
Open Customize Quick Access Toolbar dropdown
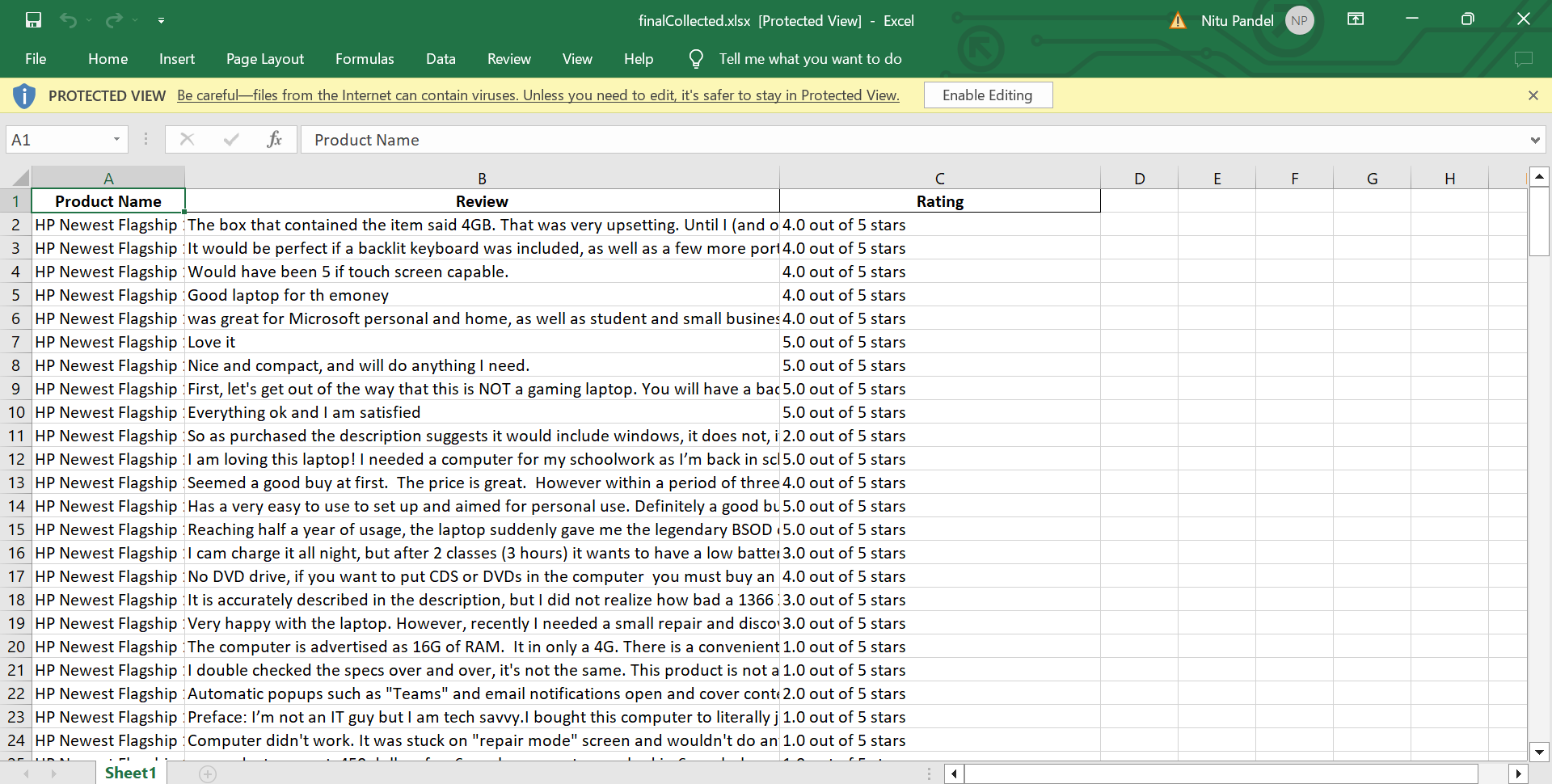click(x=161, y=20)
